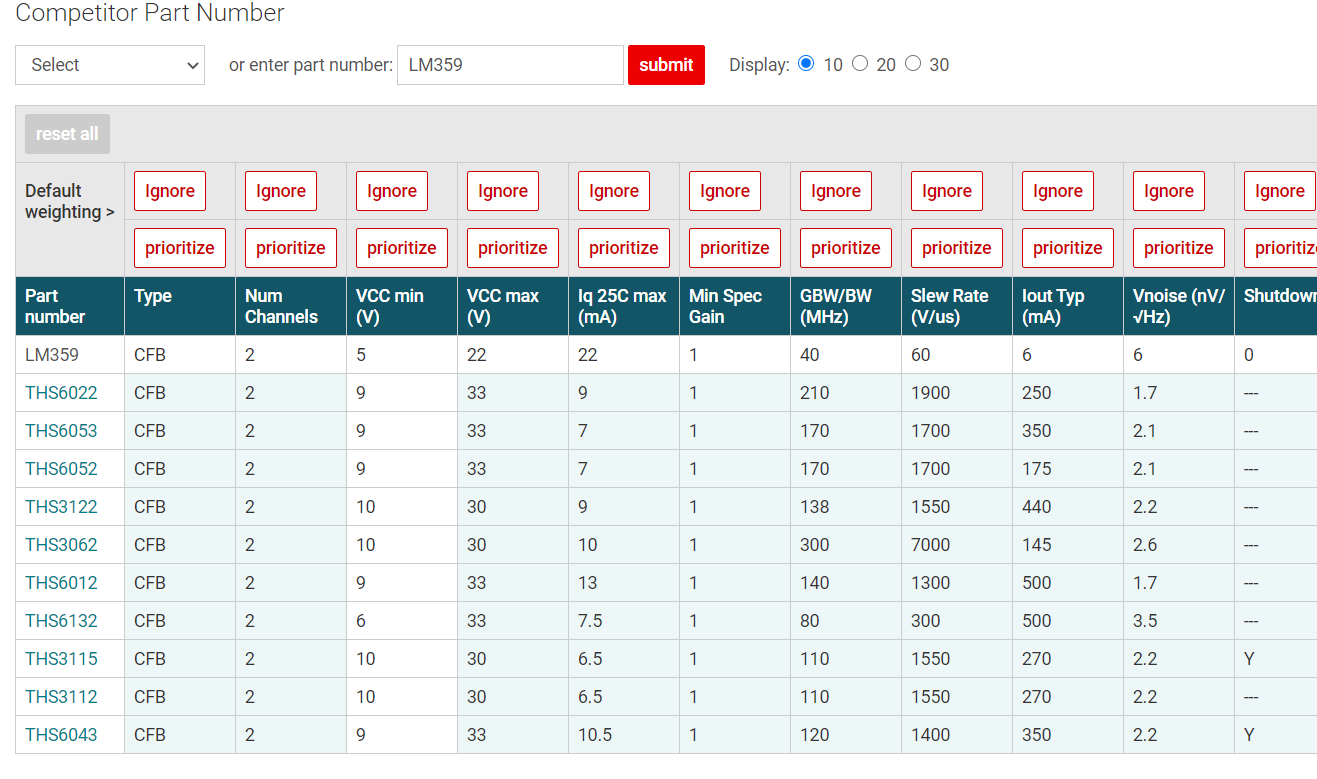Ignore the VCC min column

[x=392, y=191]
